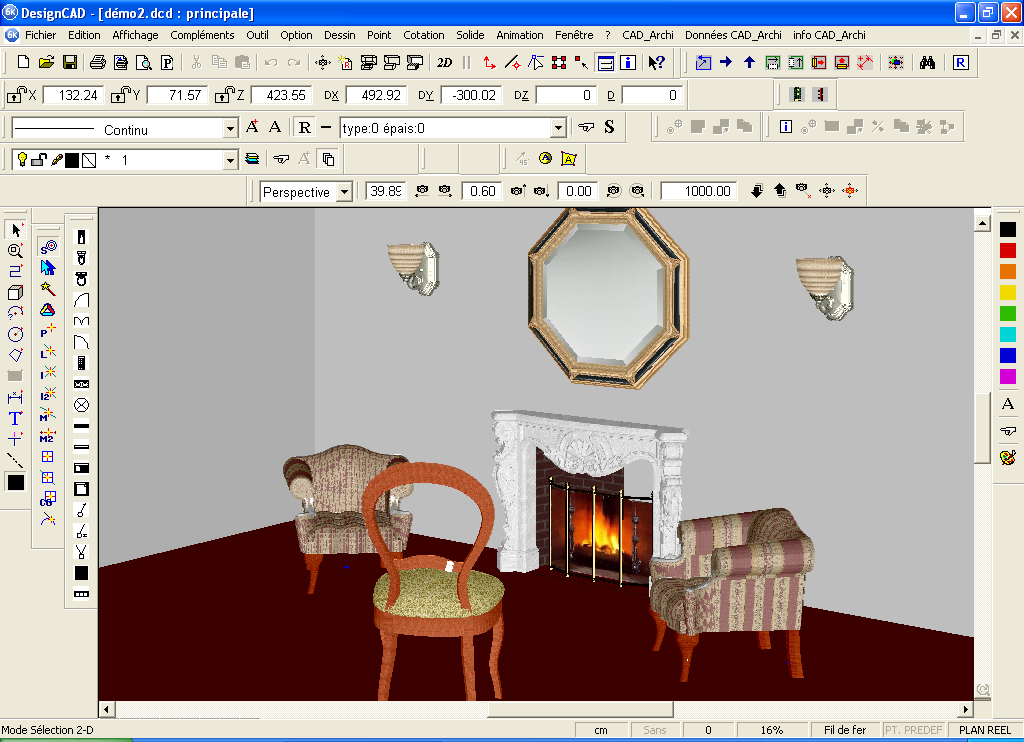Screen dimensions: 1024x742
Task: Open the info CAD_Archi menu
Action: [x=829, y=35]
